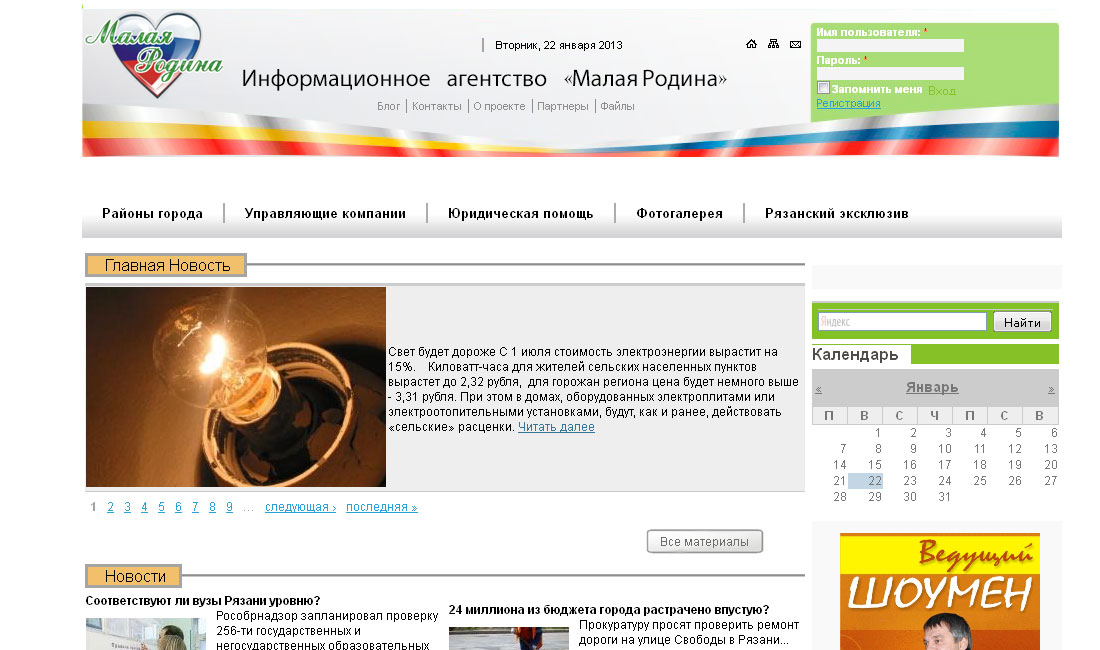Open the Файлы menu link
Viewport: 1100px width, 650px height.
click(617, 106)
